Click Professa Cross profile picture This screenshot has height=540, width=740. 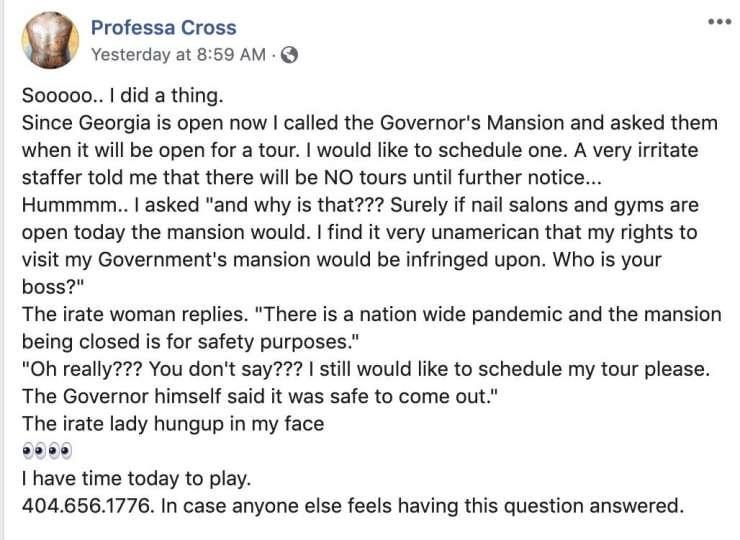point(48,40)
